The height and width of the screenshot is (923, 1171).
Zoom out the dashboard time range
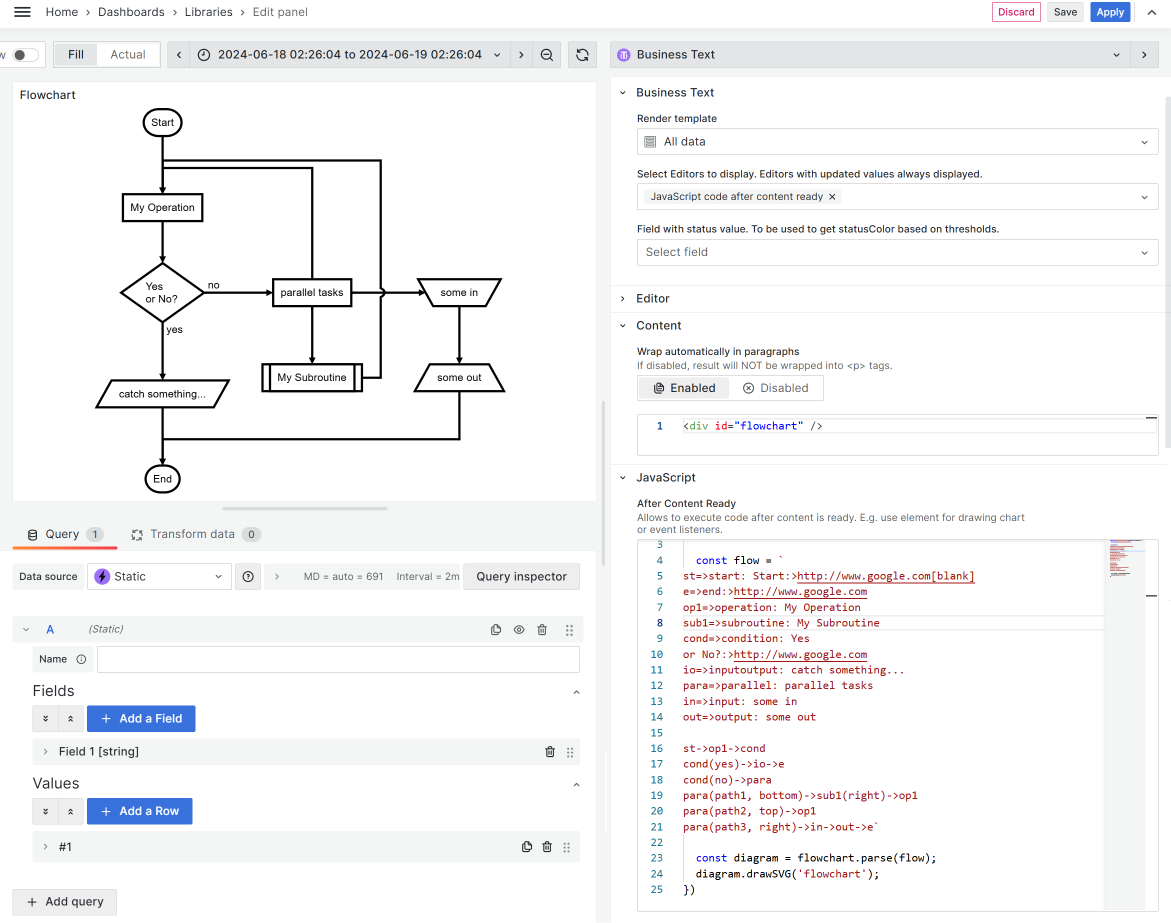point(547,55)
